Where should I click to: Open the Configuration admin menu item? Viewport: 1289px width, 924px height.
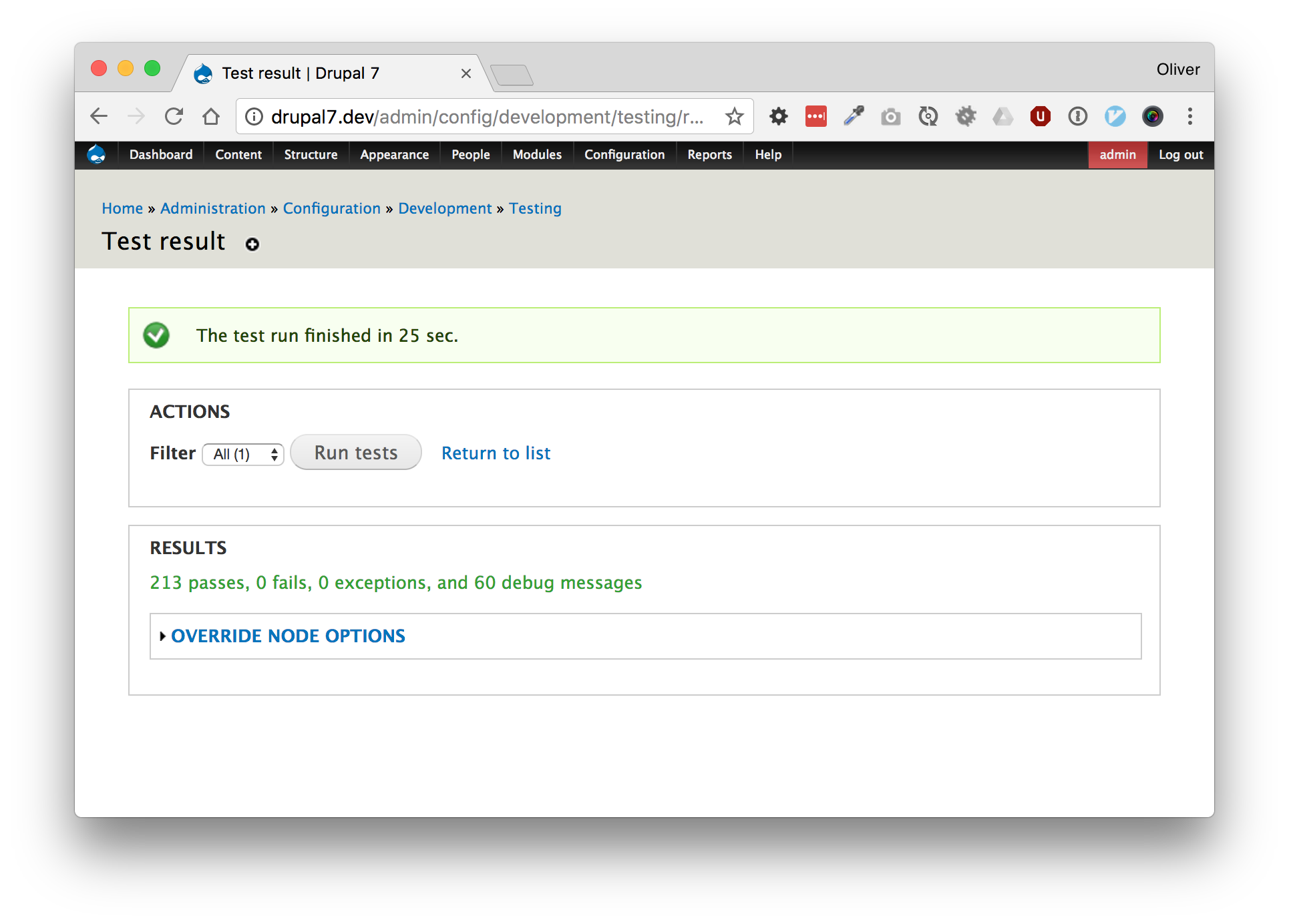tap(624, 155)
